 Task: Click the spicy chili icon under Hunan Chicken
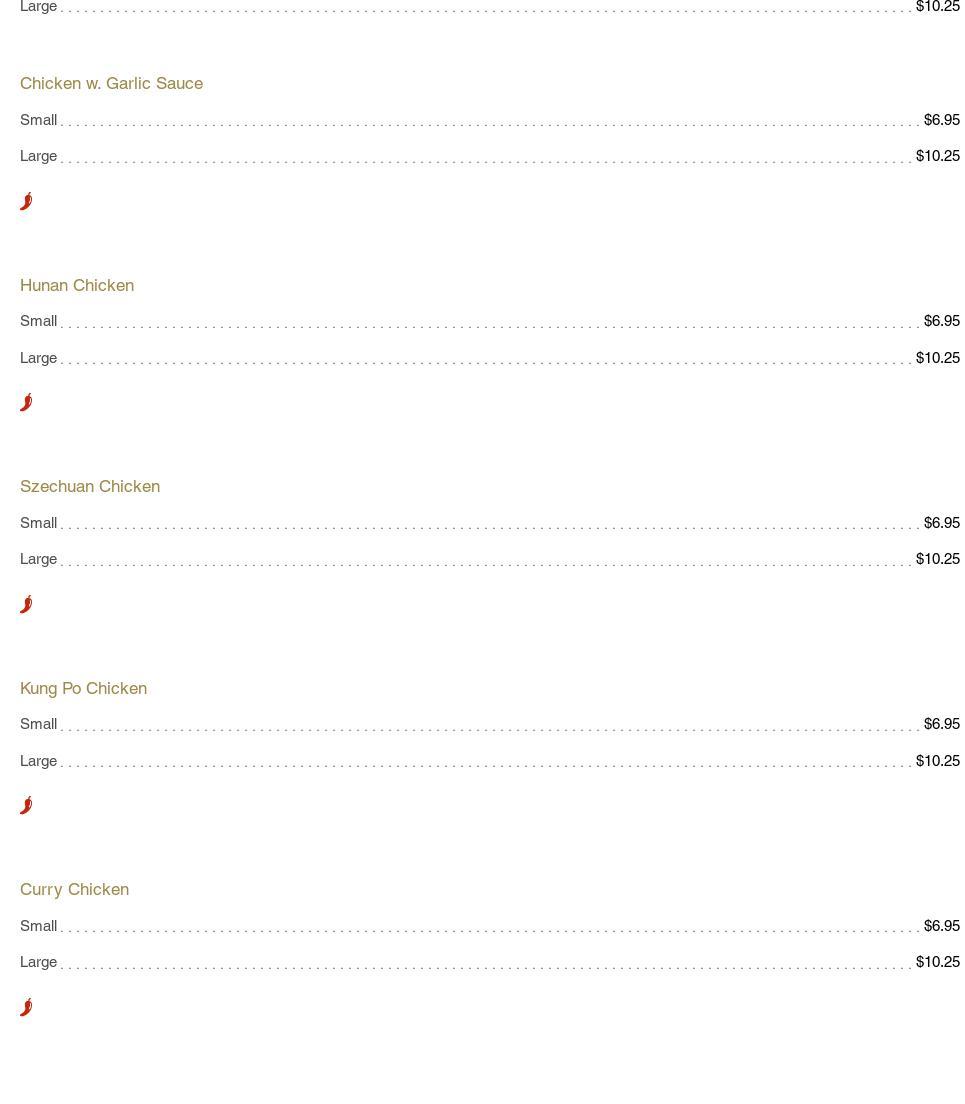26,402
